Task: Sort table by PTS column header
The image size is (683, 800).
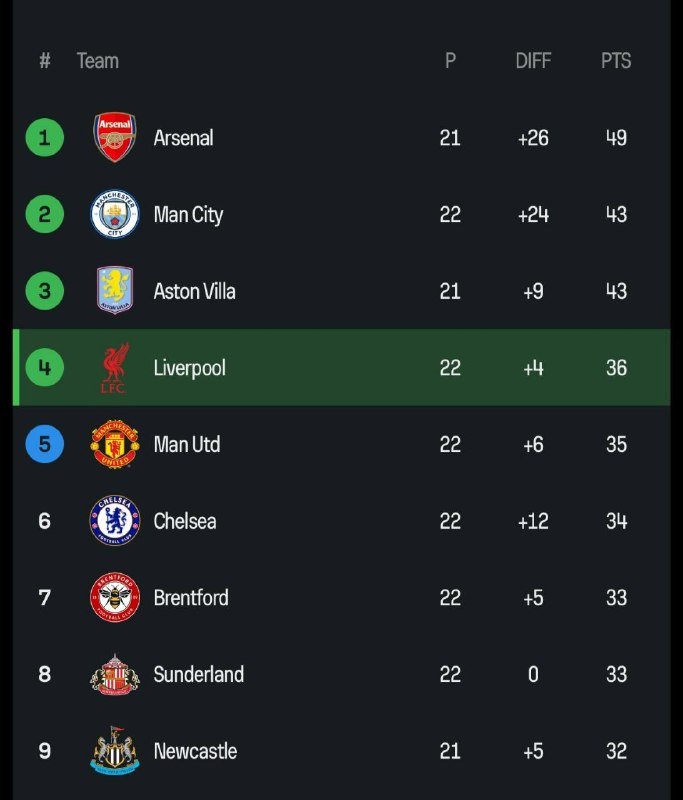Action: (616, 61)
